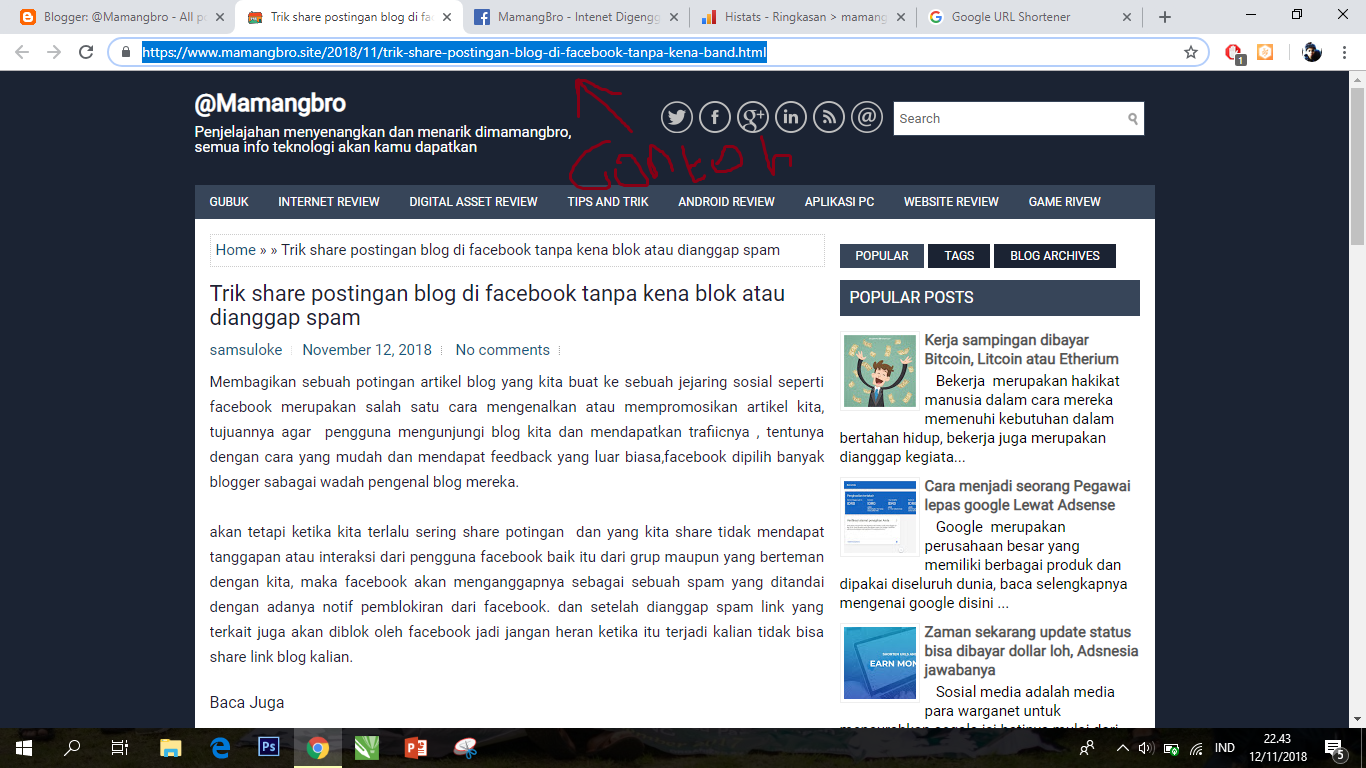Viewport: 1366px width, 768px height.
Task: Open post Cara menjadi seorang Pegawai lepas
Action: click(x=1027, y=495)
